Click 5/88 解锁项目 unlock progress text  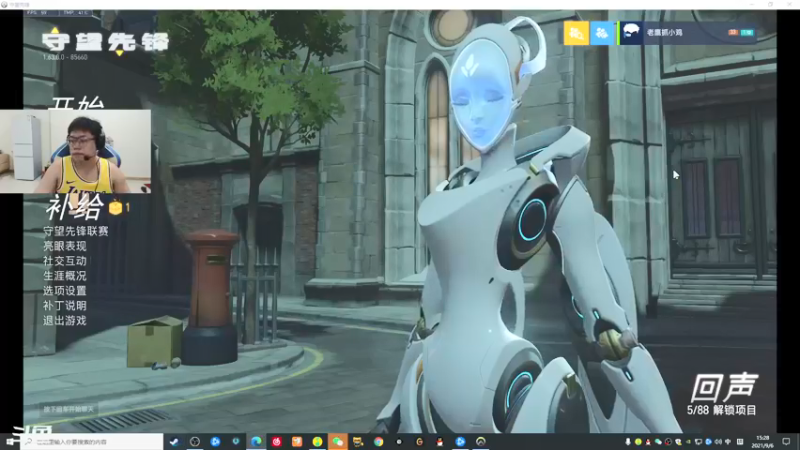721,410
